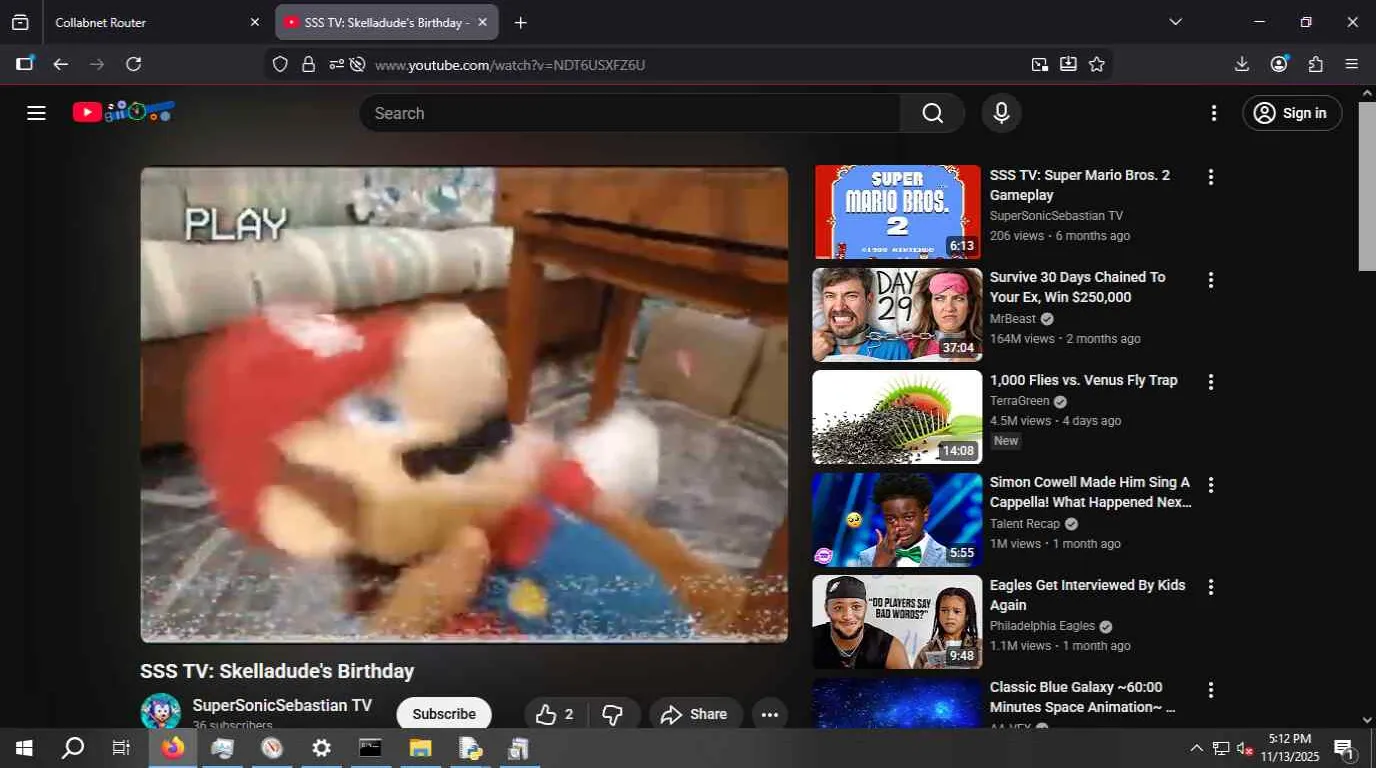Open menu for Super Mario Bros. 2 Gameplay
The image size is (1376, 768).
pyautogui.click(x=1210, y=177)
